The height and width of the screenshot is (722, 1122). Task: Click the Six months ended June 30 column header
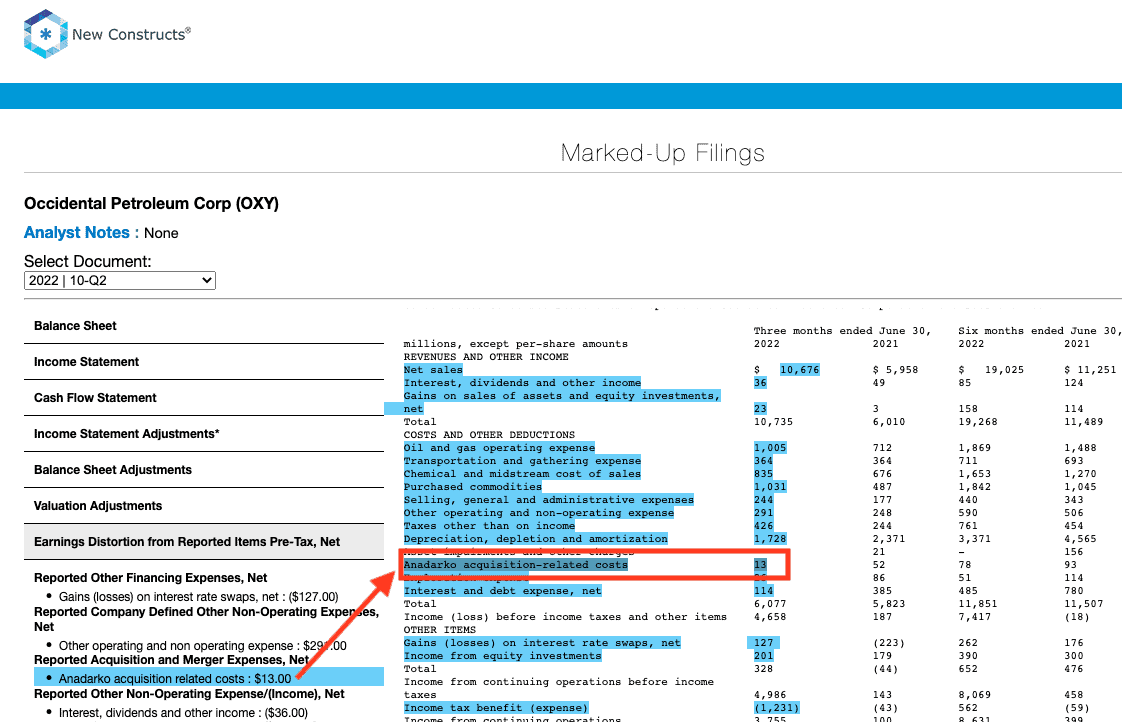pos(1040,331)
